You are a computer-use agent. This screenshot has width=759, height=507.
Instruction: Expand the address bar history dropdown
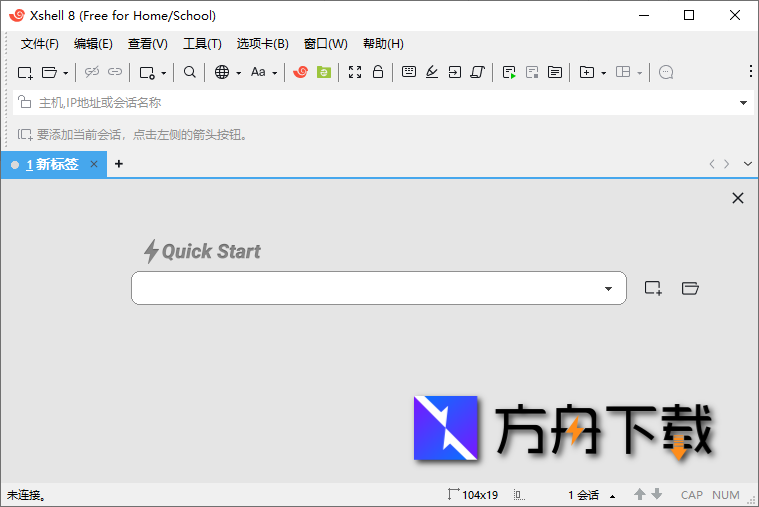pyautogui.click(x=744, y=103)
